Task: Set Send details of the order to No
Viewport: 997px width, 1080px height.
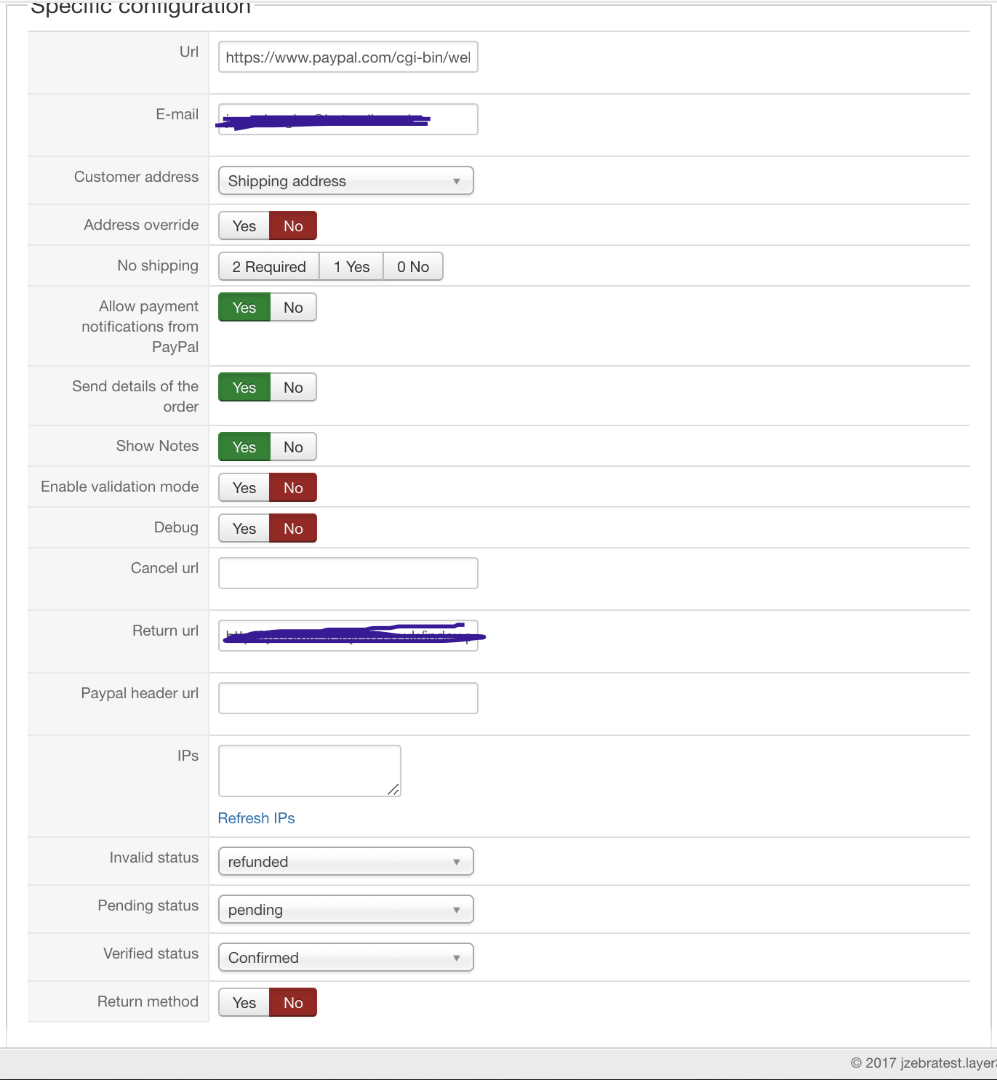Action: [293, 388]
